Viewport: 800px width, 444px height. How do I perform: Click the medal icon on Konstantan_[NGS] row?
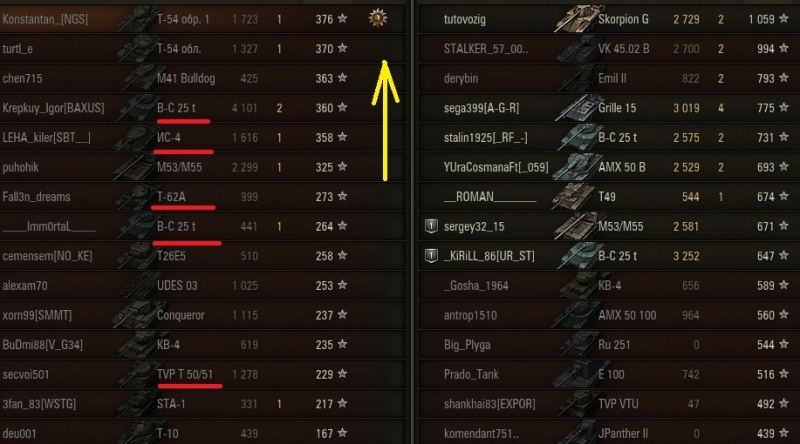(x=378, y=18)
